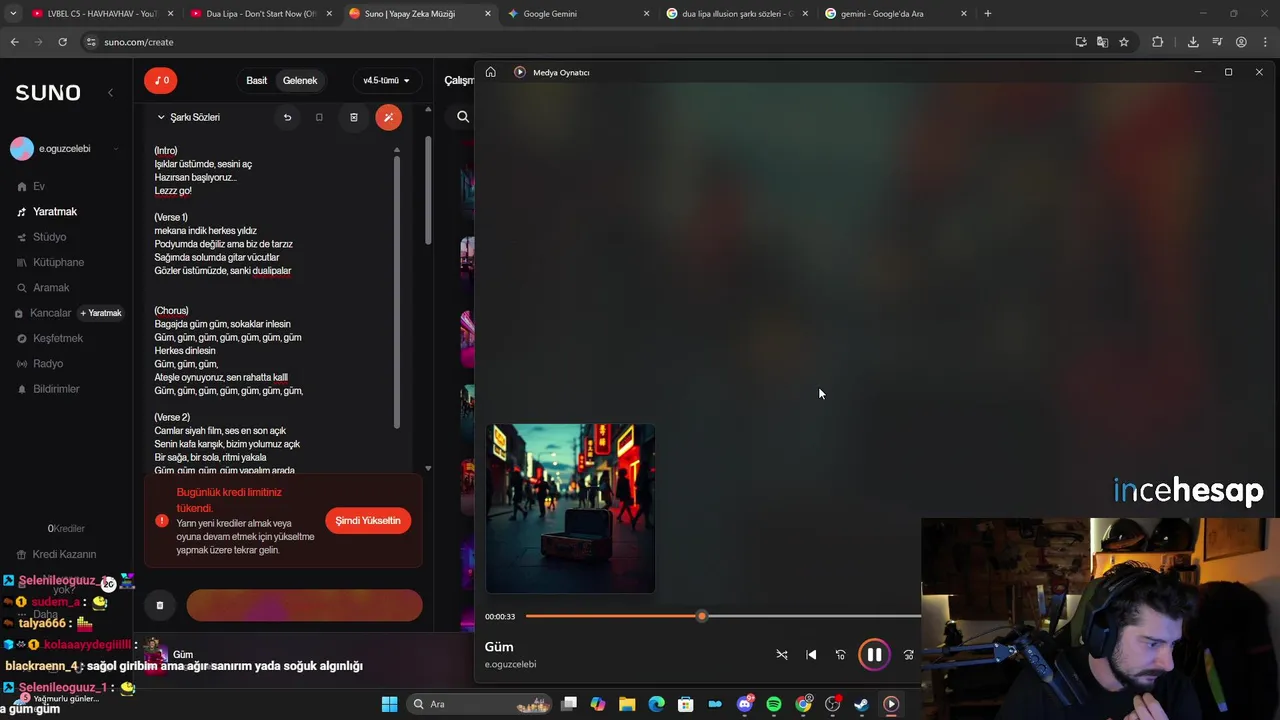Open the media player home icon
Viewport: 1280px width, 720px height.
[490, 72]
